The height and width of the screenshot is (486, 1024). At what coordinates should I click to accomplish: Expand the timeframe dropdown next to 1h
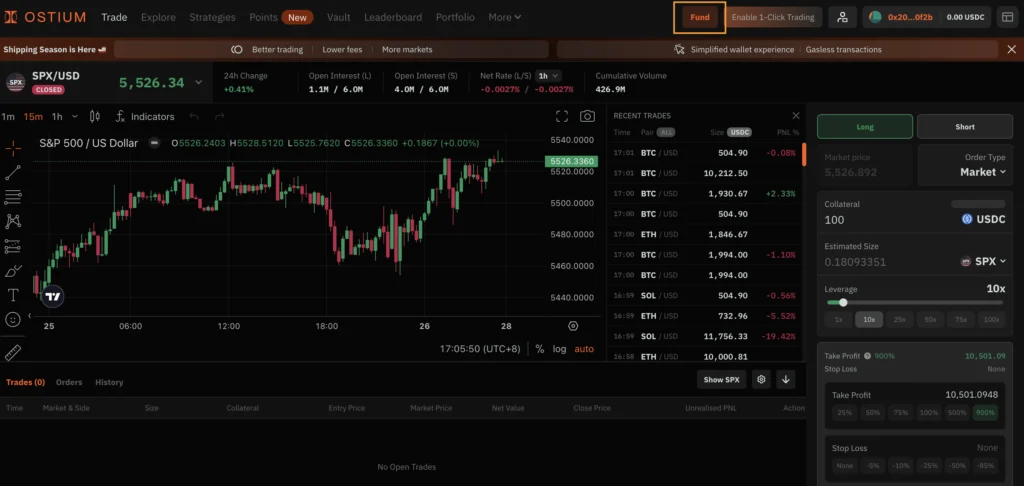[x=74, y=116]
